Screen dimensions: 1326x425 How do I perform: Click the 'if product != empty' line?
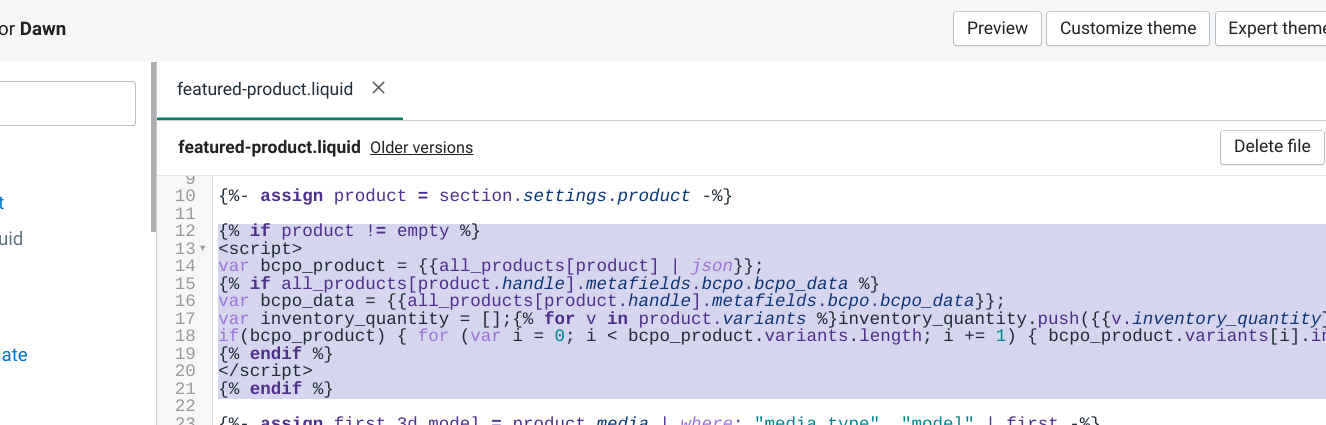pos(350,231)
